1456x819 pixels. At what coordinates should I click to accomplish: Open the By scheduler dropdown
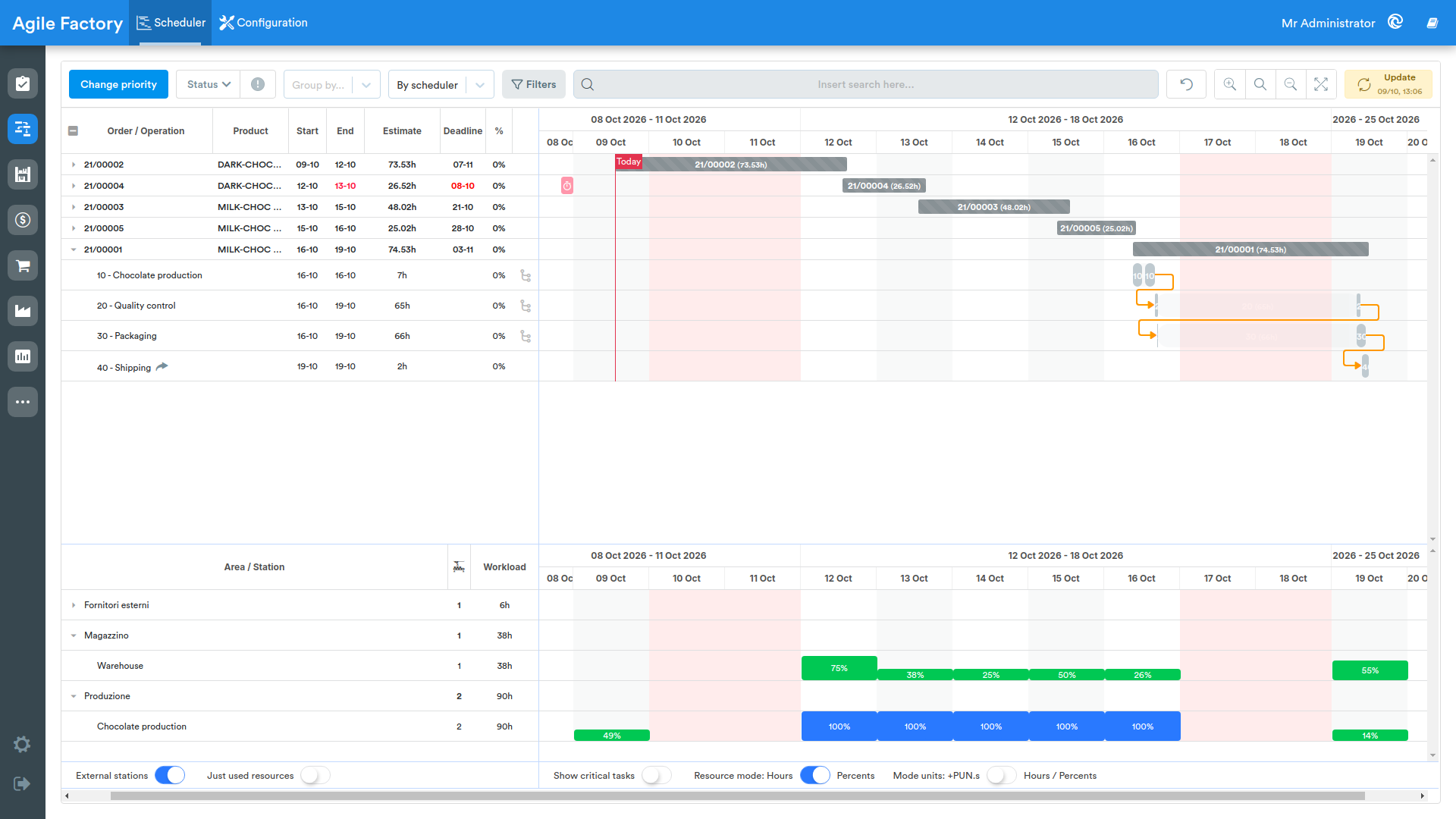tap(441, 84)
